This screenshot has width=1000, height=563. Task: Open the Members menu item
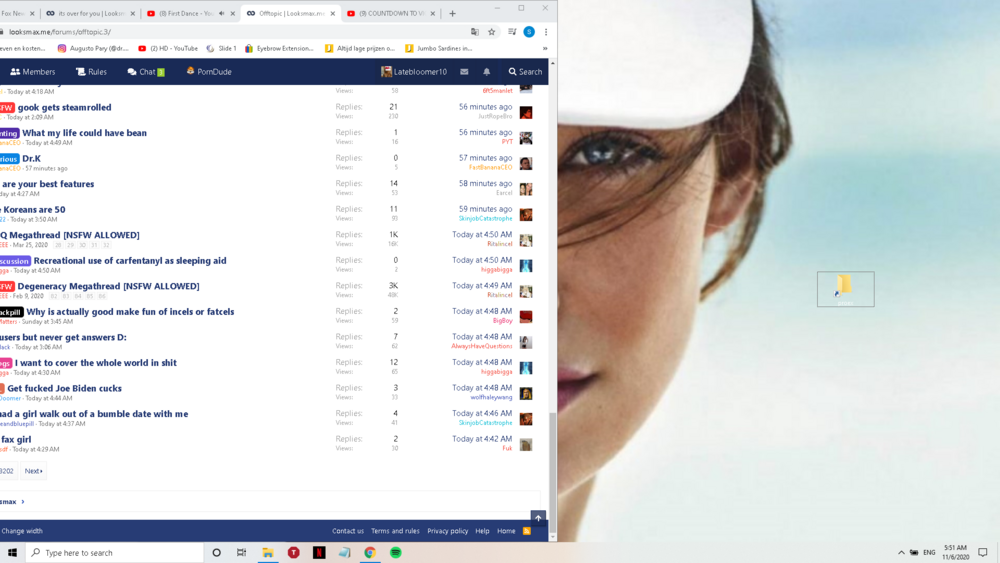pos(33,72)
